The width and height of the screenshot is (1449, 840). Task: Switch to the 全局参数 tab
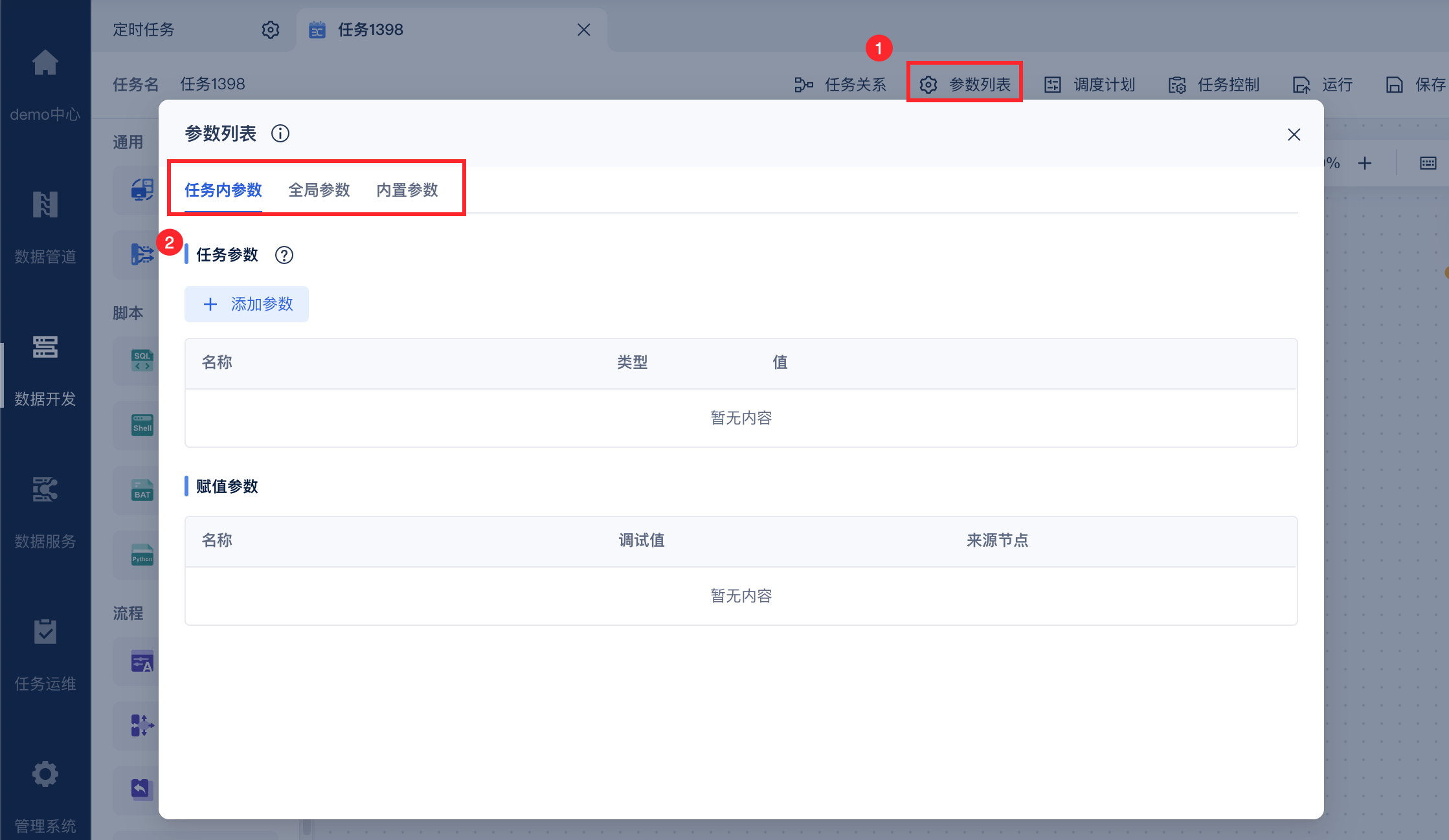tap(319, 190)
